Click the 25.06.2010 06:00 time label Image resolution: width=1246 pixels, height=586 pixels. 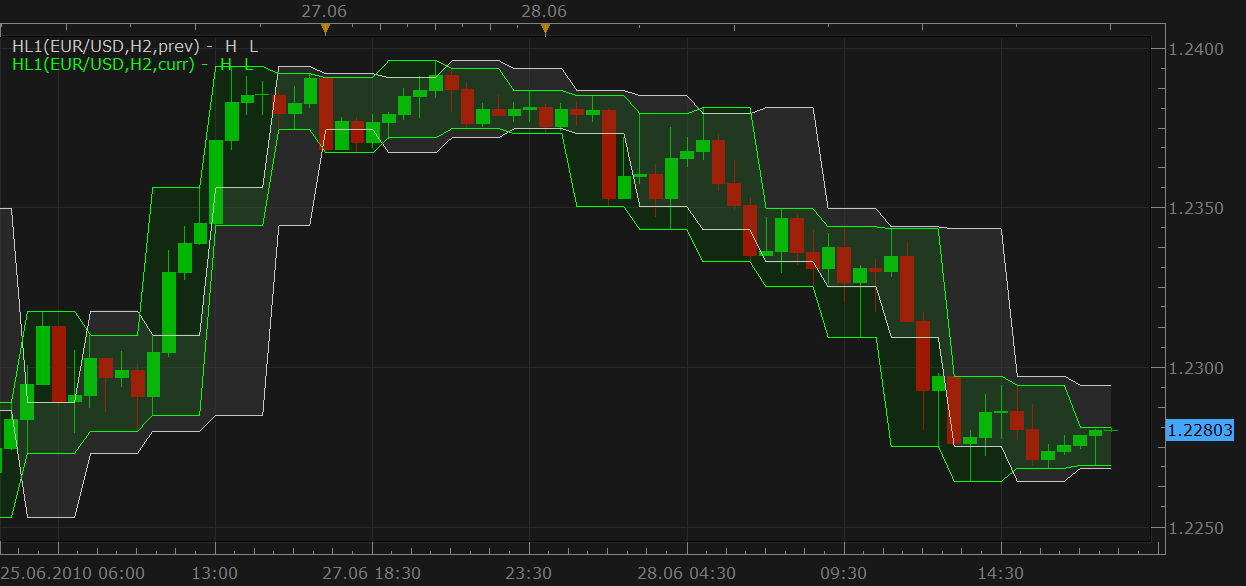click(73, 573)
